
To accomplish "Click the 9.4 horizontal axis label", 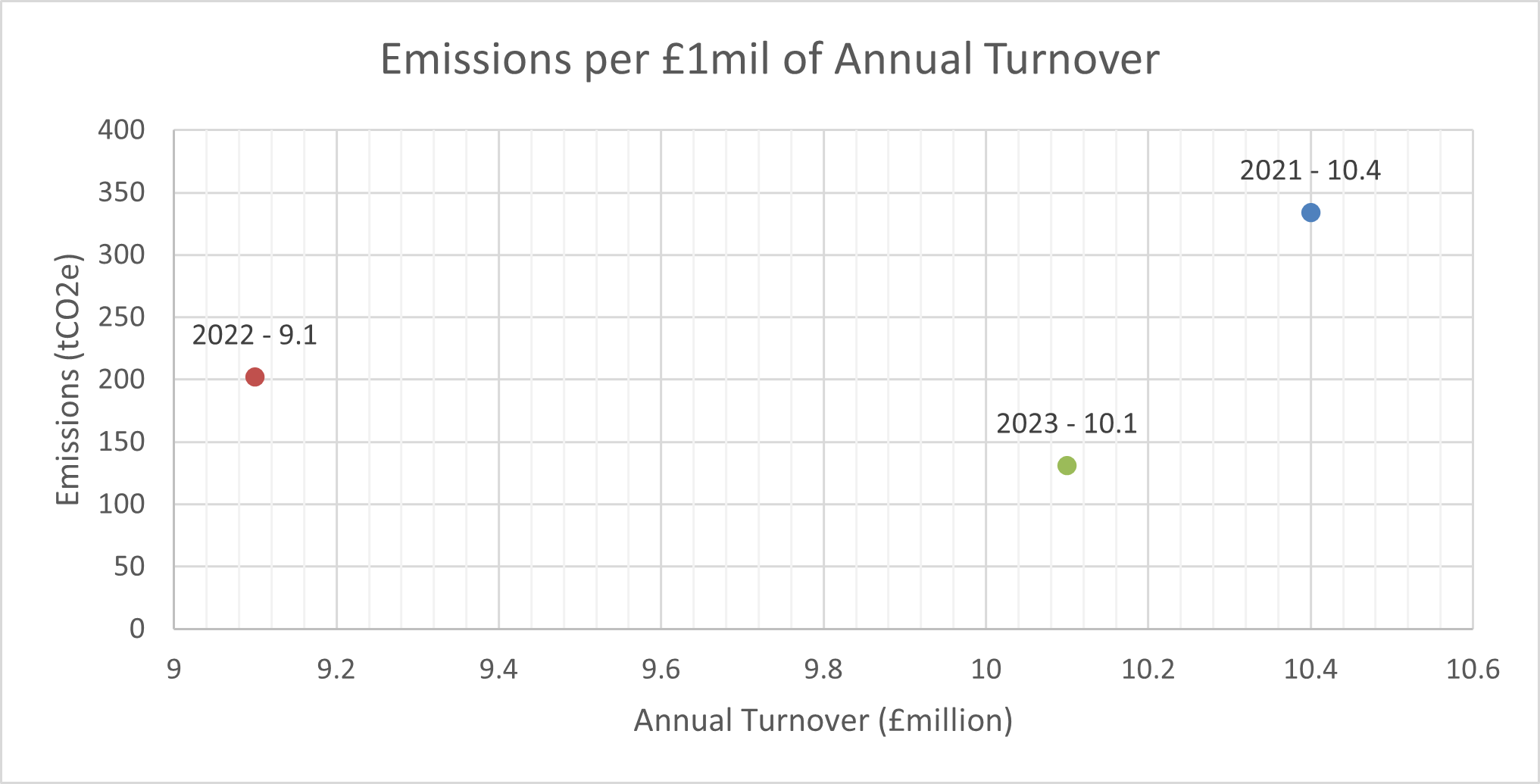I will coord(498,670).
